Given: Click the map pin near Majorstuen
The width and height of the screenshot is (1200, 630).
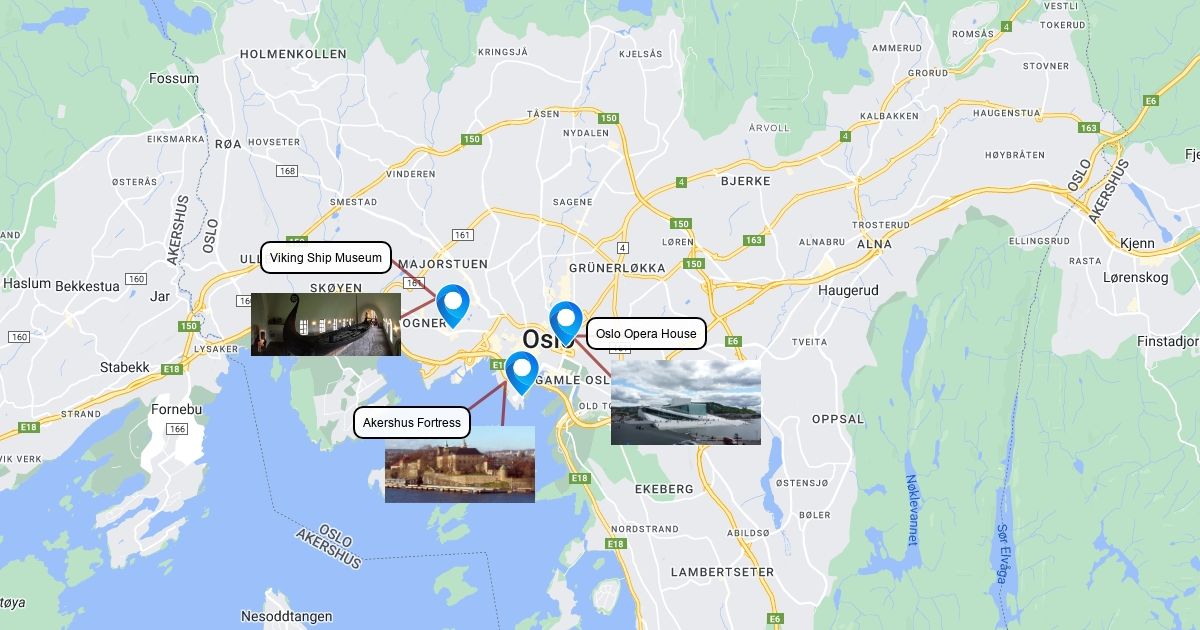Looking at the screenshot, I should (x=453, y=306).
